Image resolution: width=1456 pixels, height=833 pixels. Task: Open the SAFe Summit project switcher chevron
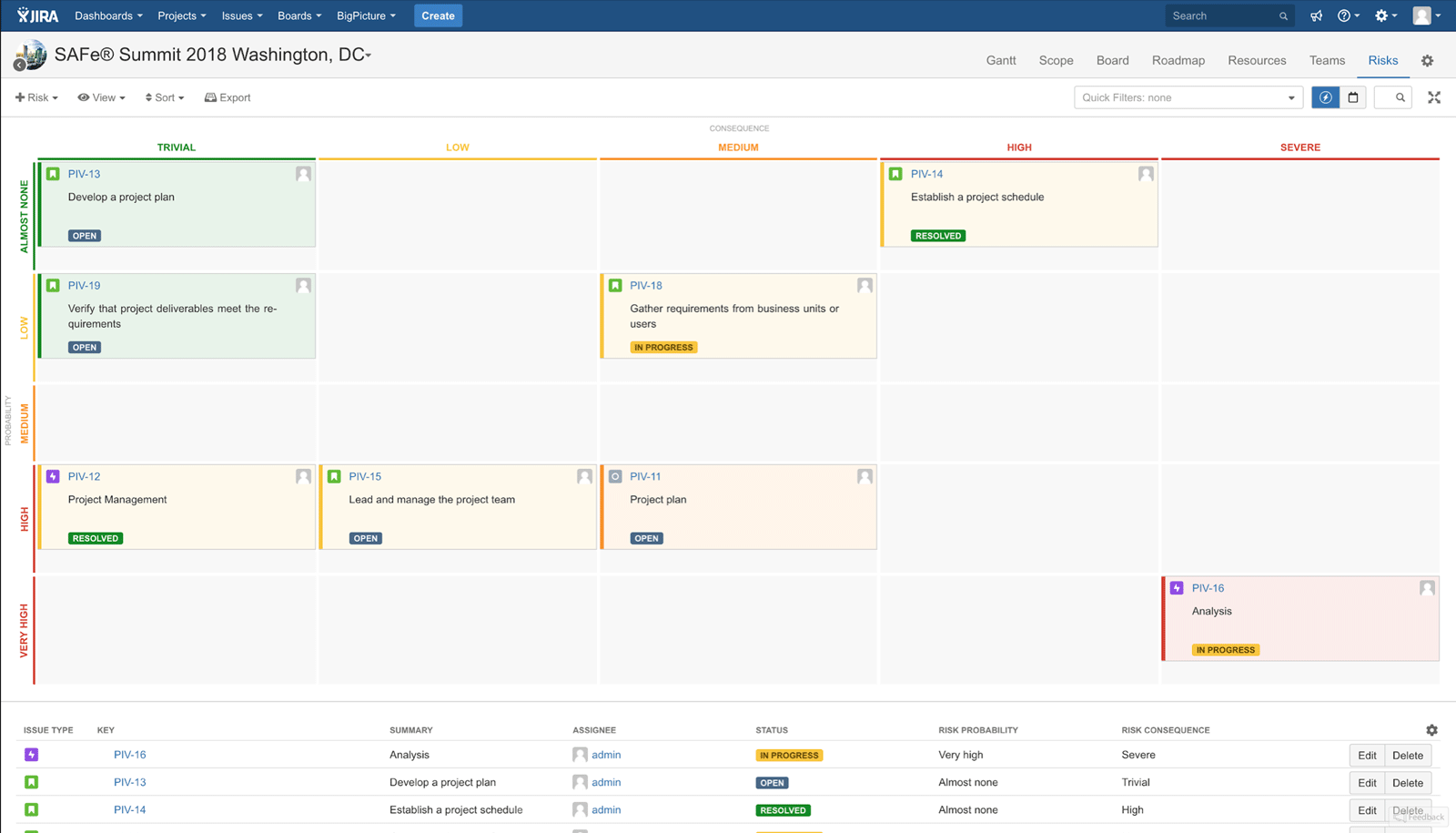pyautogui.click(x=366, y=55)
